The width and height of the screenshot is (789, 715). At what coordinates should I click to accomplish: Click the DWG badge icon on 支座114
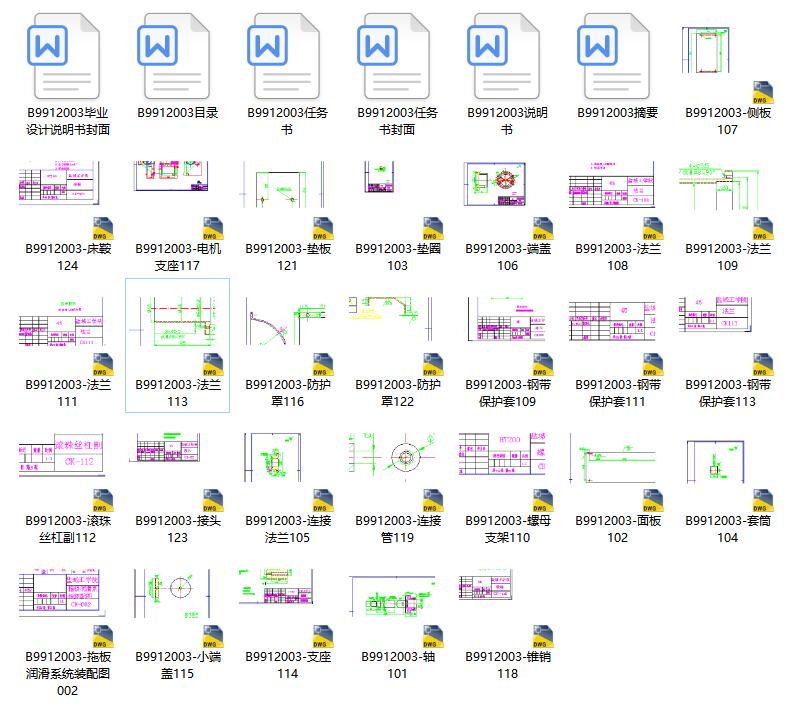tap(323, 637)
